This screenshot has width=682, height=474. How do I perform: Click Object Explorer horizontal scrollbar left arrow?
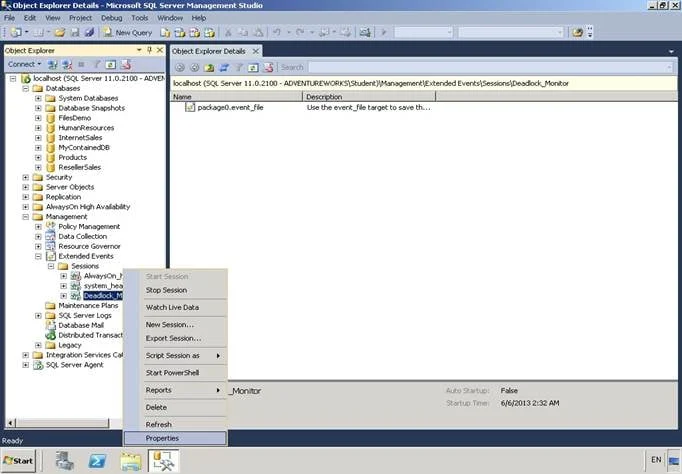coord(10,423)
